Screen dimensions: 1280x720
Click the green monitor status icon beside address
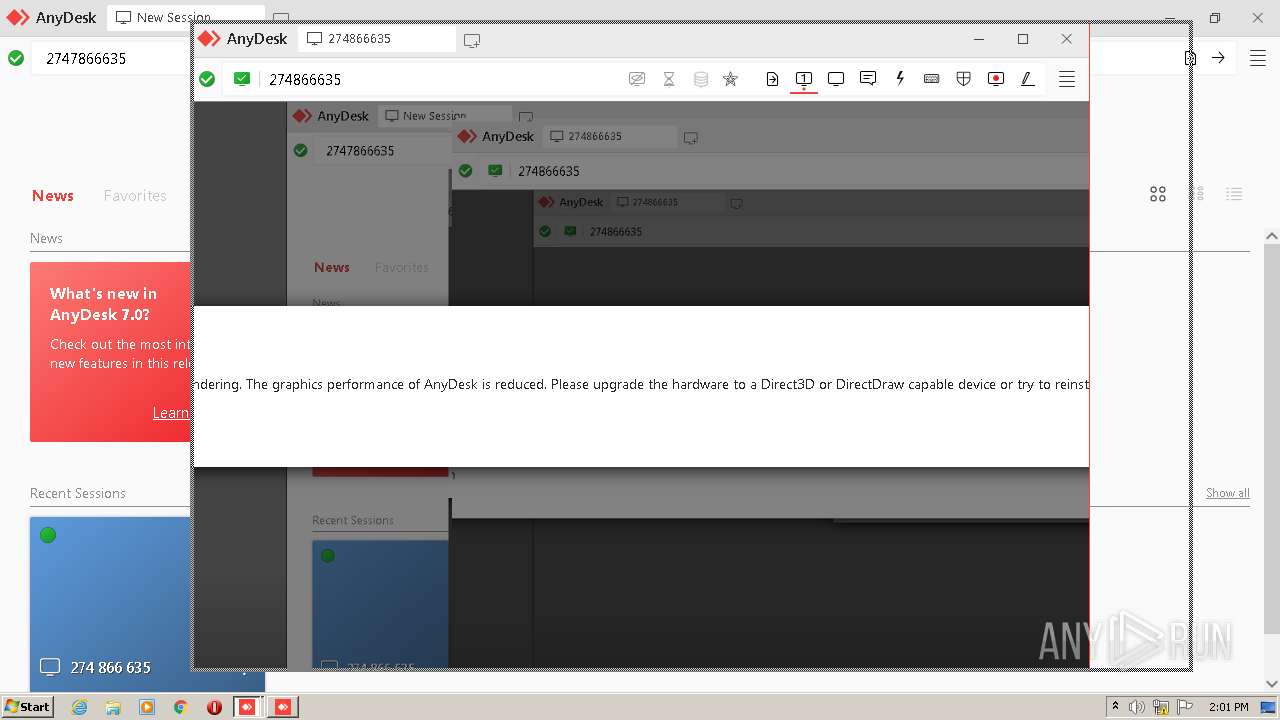tap(241, 79)
